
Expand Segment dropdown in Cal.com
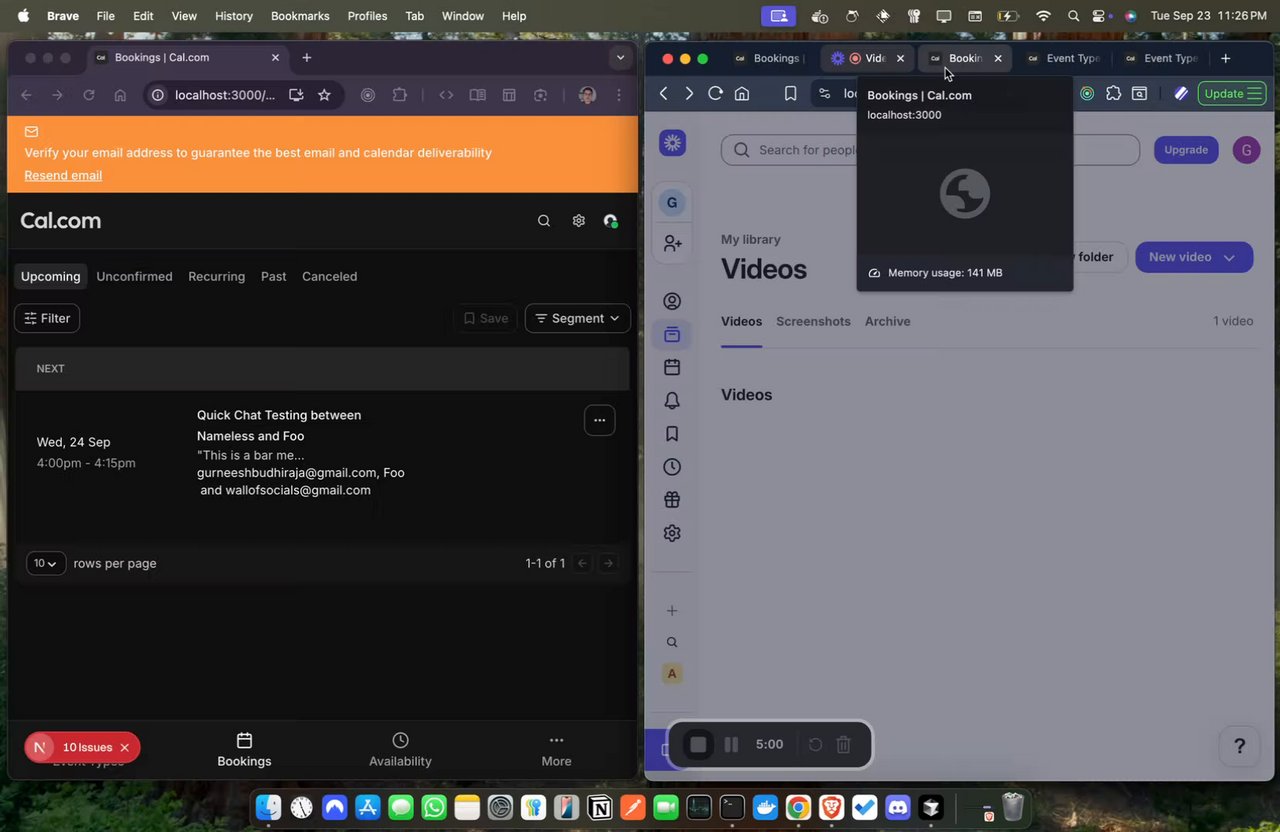coord(577,318)
